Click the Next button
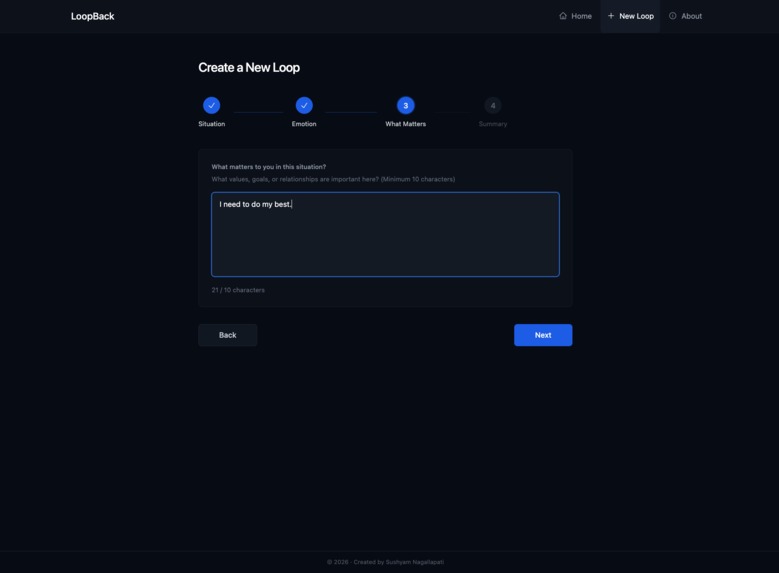The image size is (779, 573). pyautogui.click(x=543, y=335)
